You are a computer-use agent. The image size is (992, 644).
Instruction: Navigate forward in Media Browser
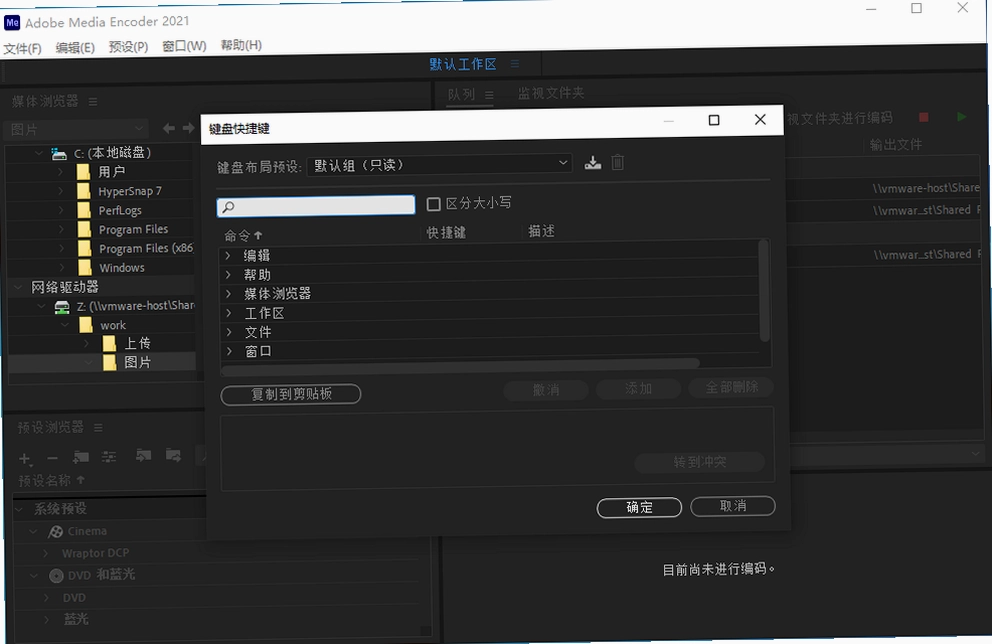point(188,128)
